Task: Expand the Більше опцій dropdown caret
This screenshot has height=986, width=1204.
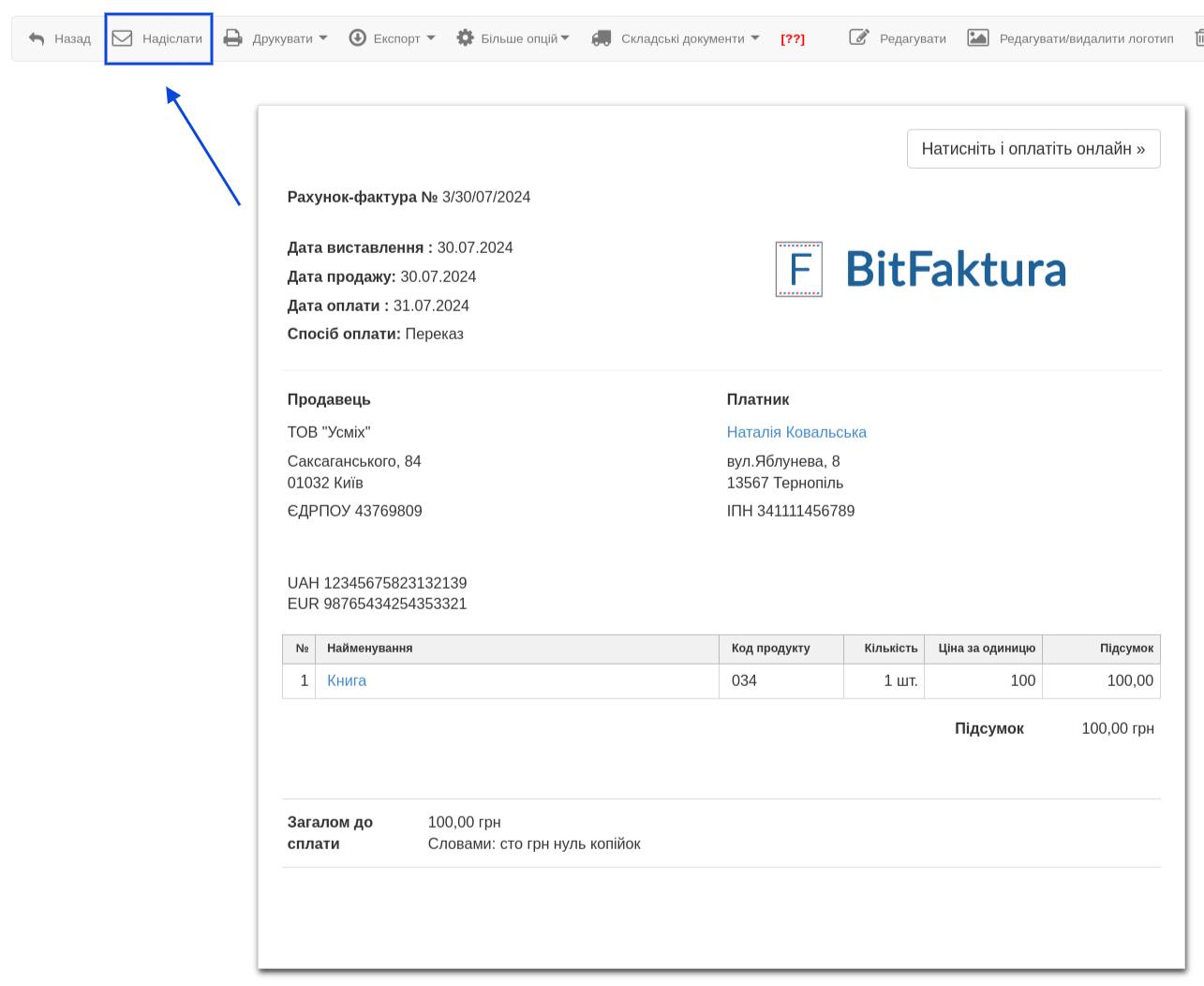Action: click(x=565, y=38)
